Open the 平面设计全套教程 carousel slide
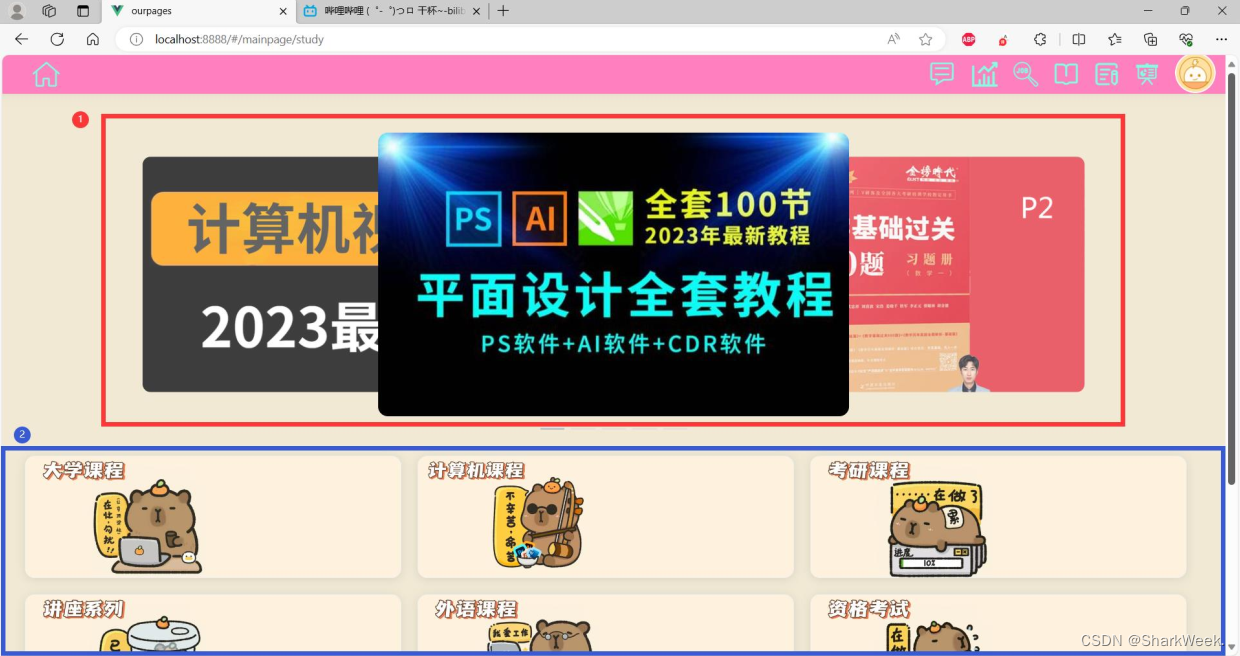The height and width of the screenshot is (656, 1240). [613, 274]
